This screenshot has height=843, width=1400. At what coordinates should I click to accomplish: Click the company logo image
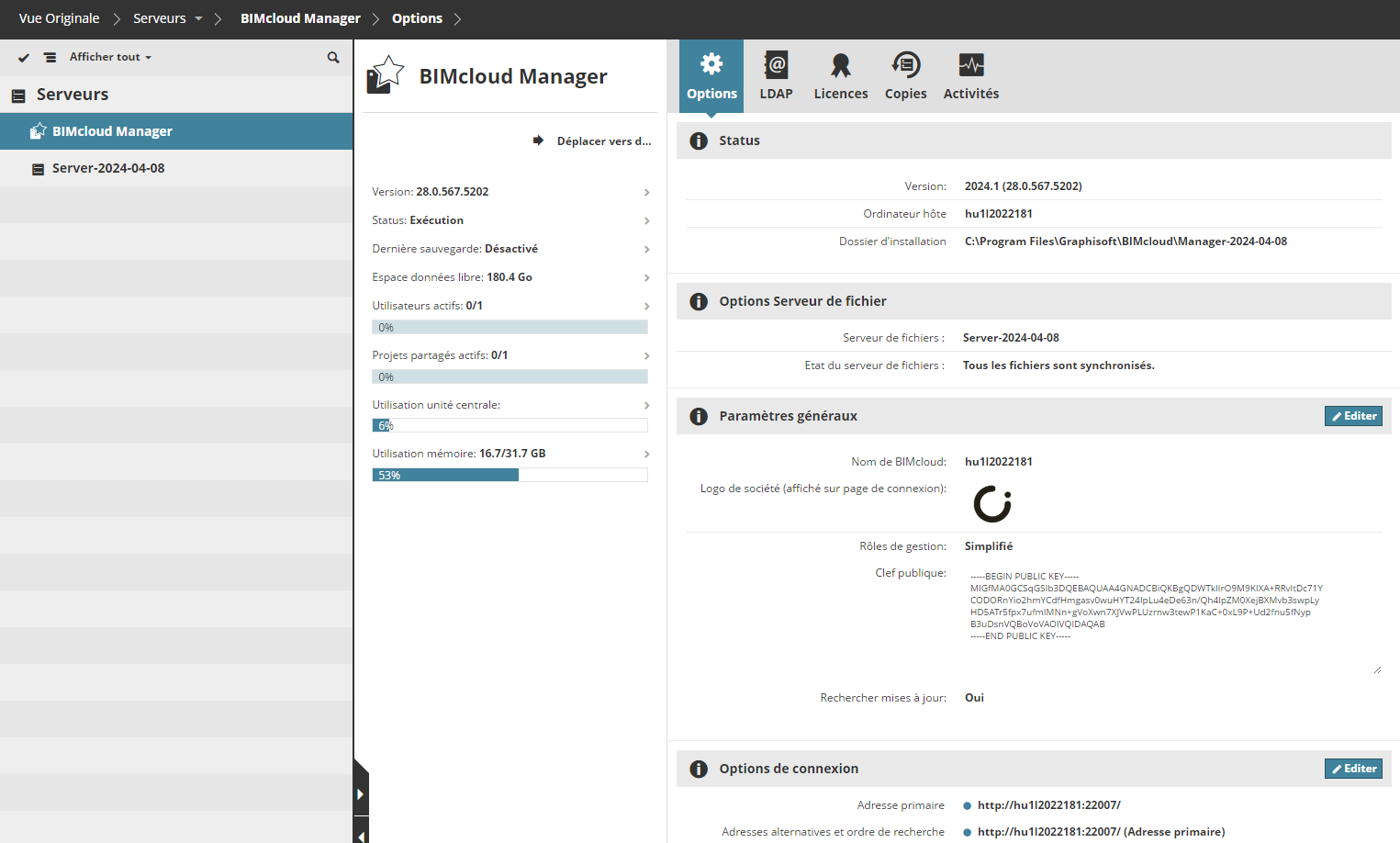(992, 504)
